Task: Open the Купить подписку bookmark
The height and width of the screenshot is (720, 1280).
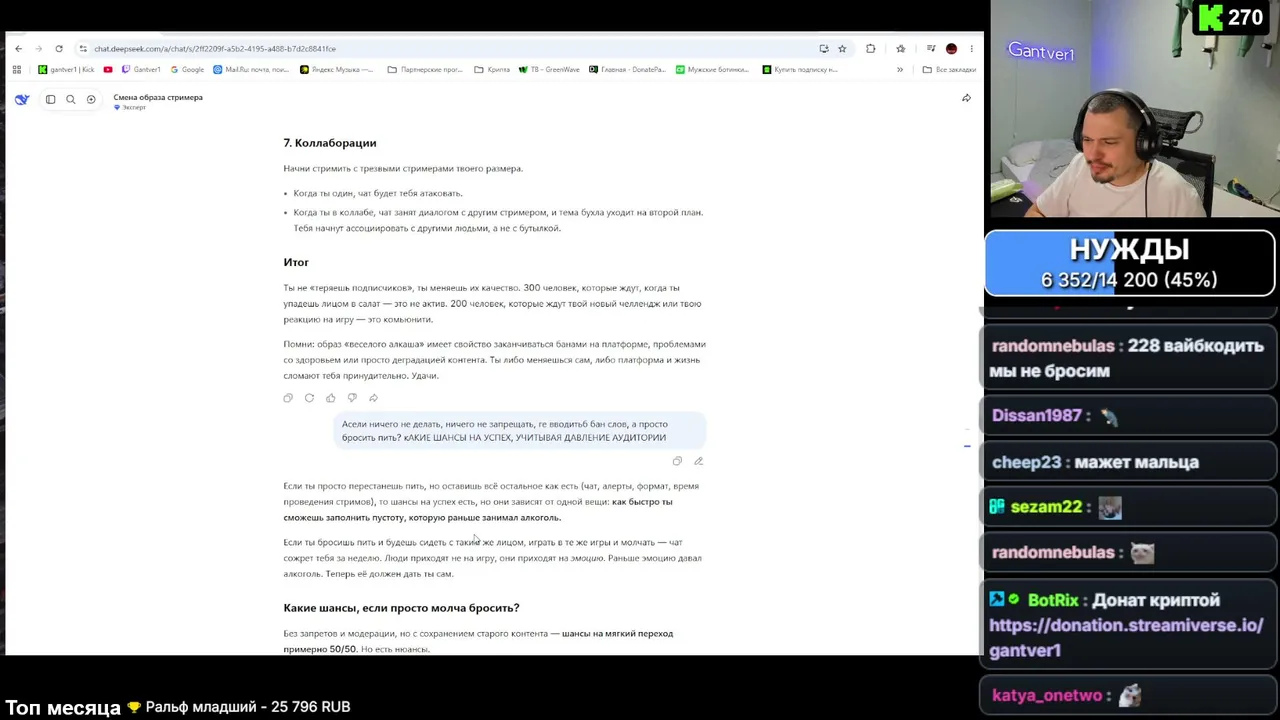Action: tap(800, 70)
